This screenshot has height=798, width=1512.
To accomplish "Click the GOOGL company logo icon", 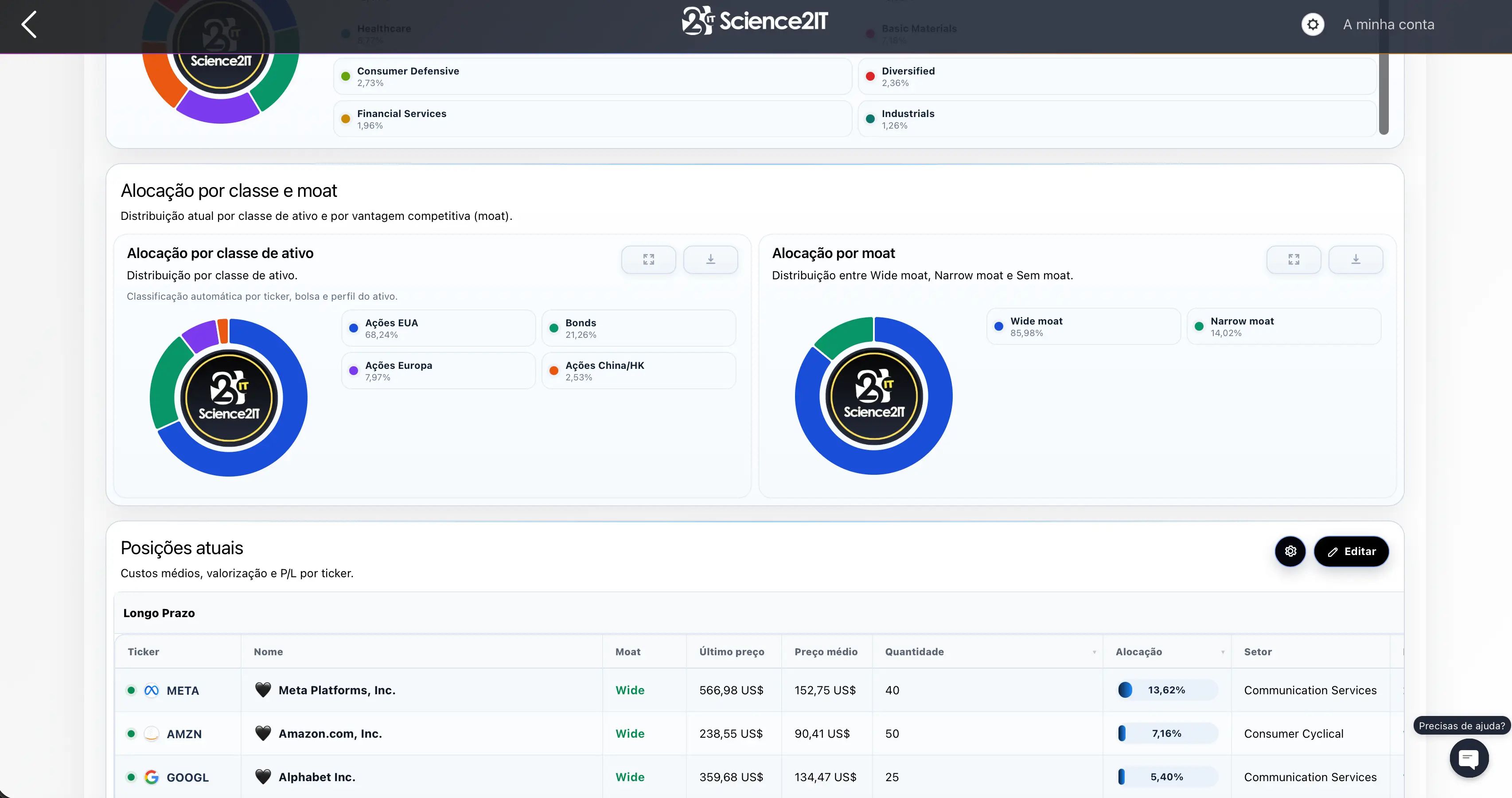I will pos(152,778).
